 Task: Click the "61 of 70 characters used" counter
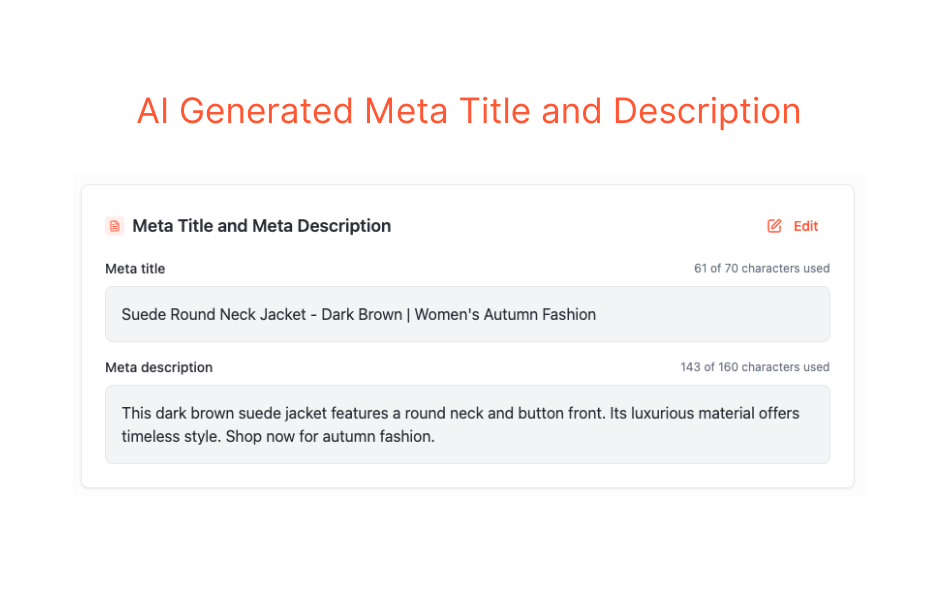(761, 269)
